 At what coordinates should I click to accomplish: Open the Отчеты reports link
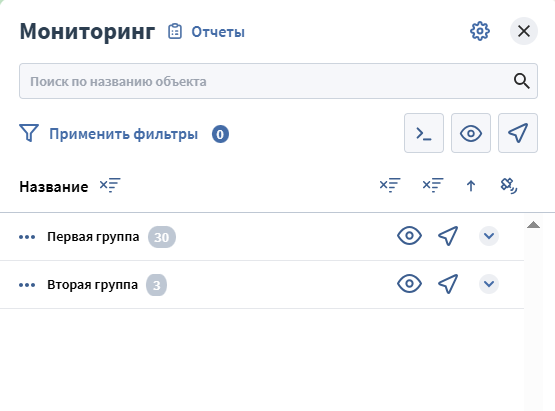(x=218, y=32)
